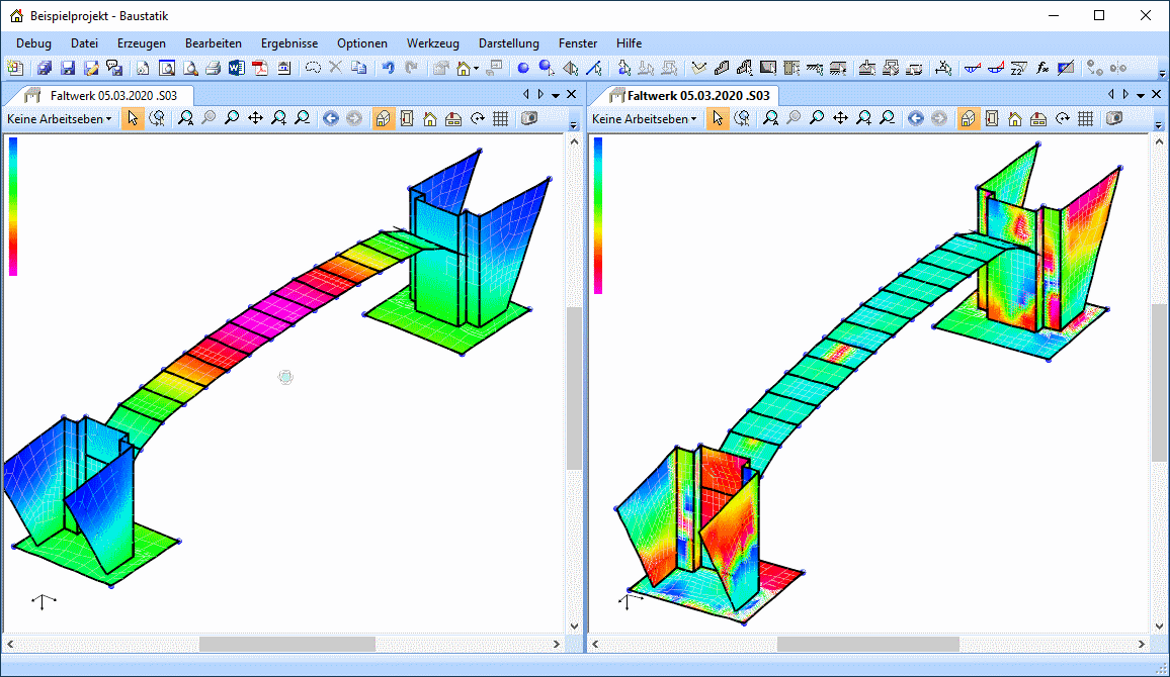1170x677 pixels.
Task: Export to PDF using the PDF icon
Action: 260,68
